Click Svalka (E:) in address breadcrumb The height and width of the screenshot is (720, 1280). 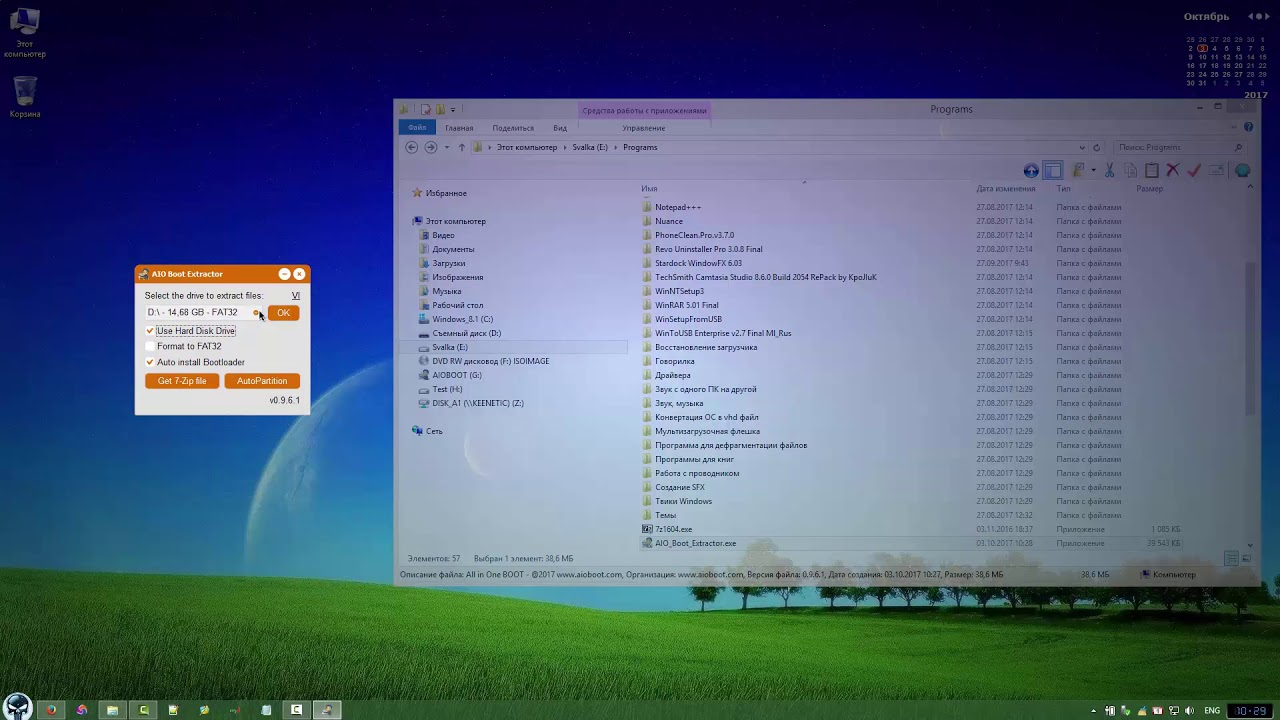pos(590,148)
